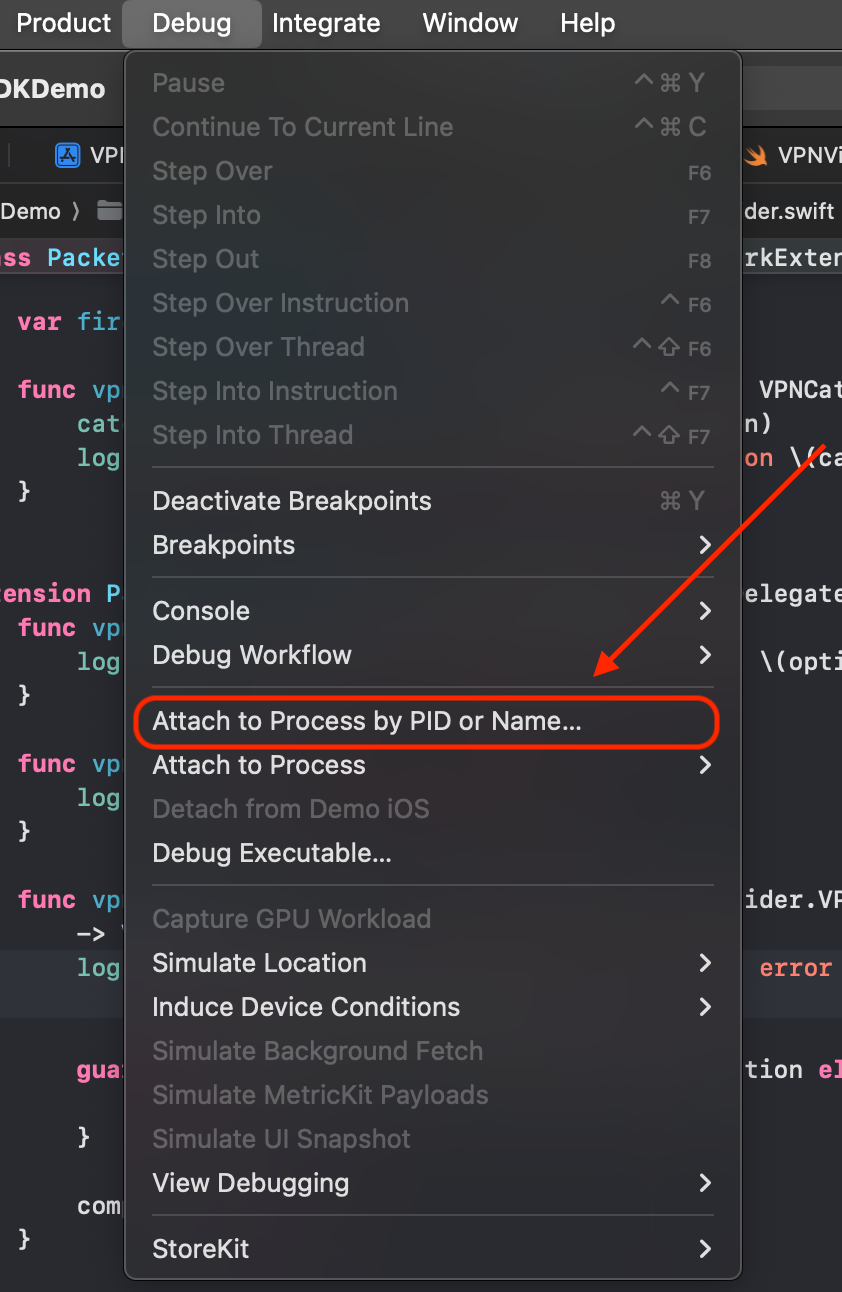Expand the View Debugging submenu
The height and width of the screenshot is (1292, 842).
pyautogui.click(x=432, y=1183)
